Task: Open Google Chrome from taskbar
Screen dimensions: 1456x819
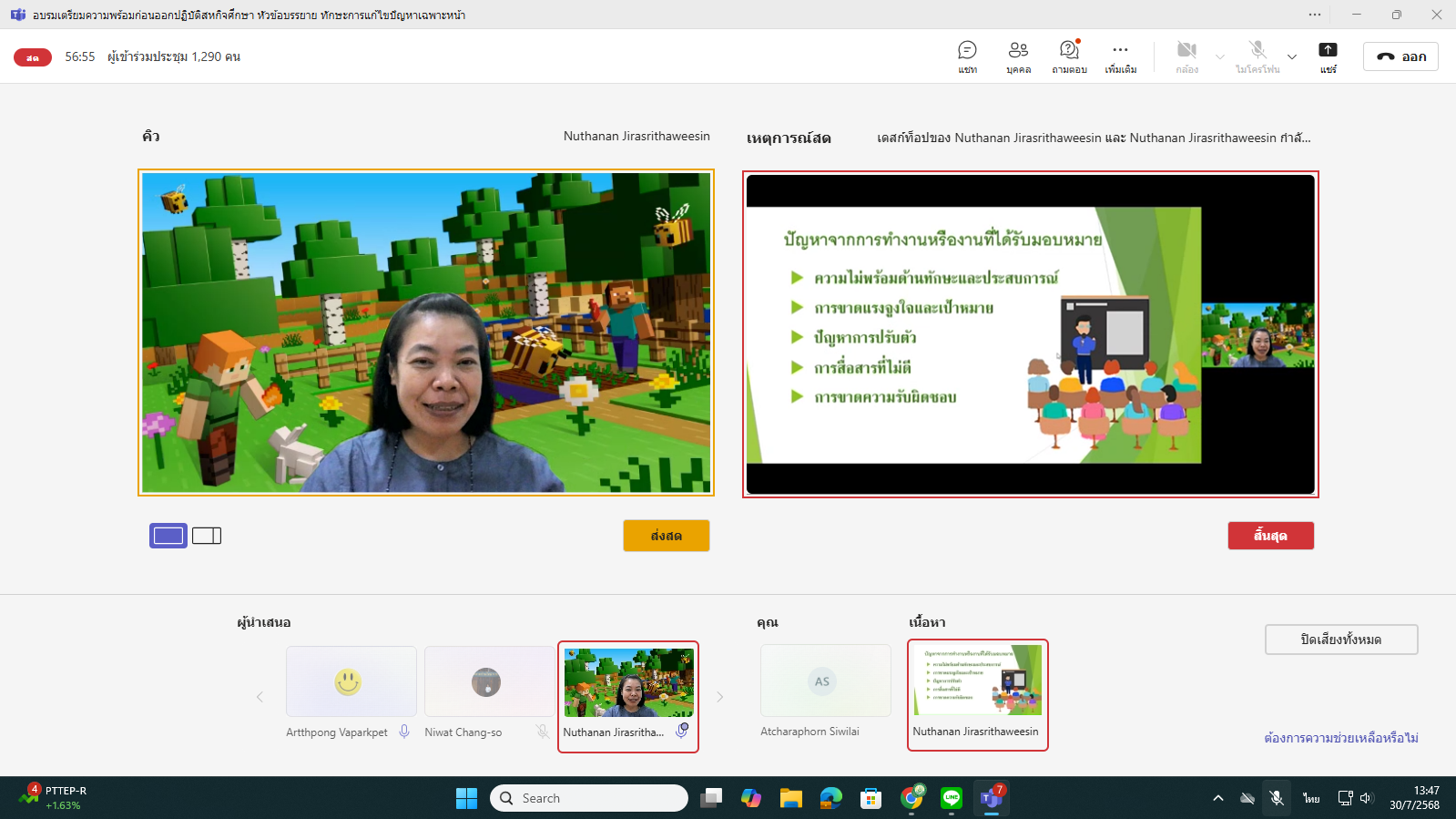Action: tap(911, 798)
